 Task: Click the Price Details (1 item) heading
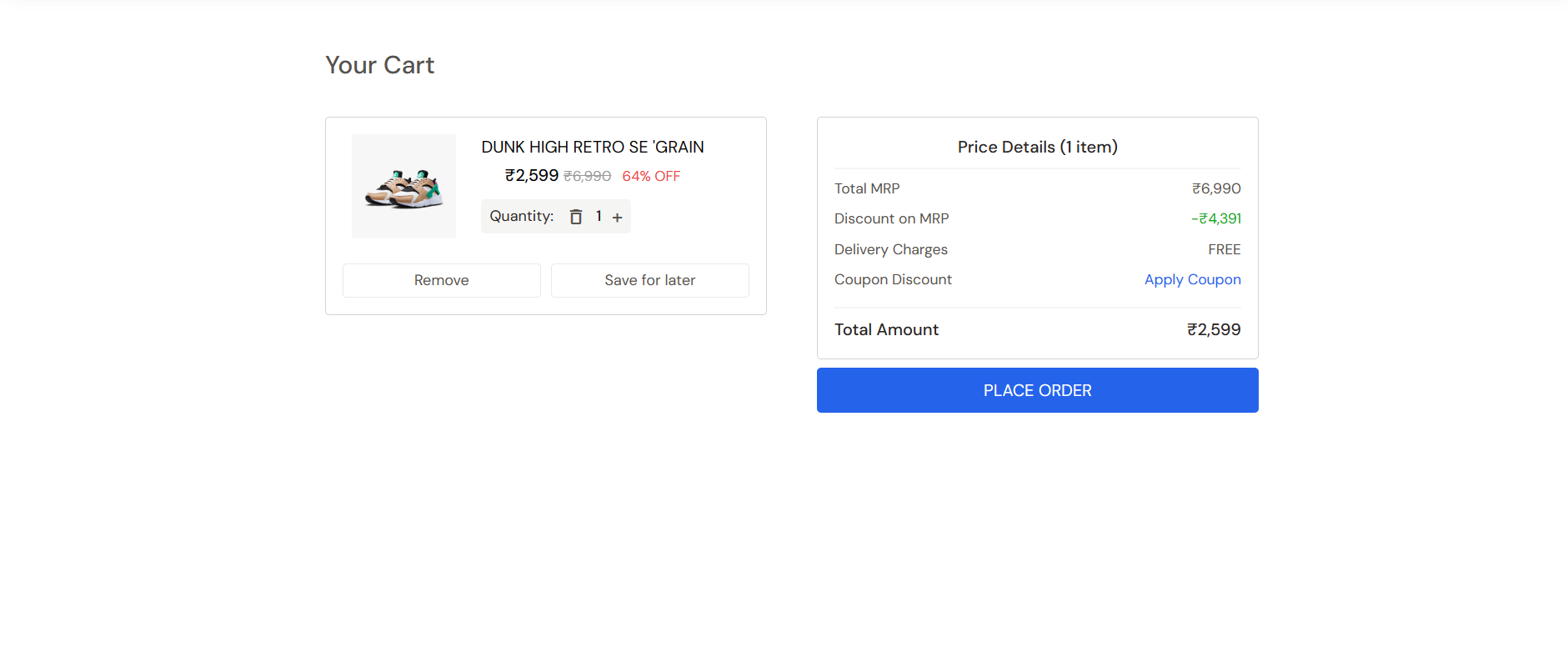(x=1038, y=147)
